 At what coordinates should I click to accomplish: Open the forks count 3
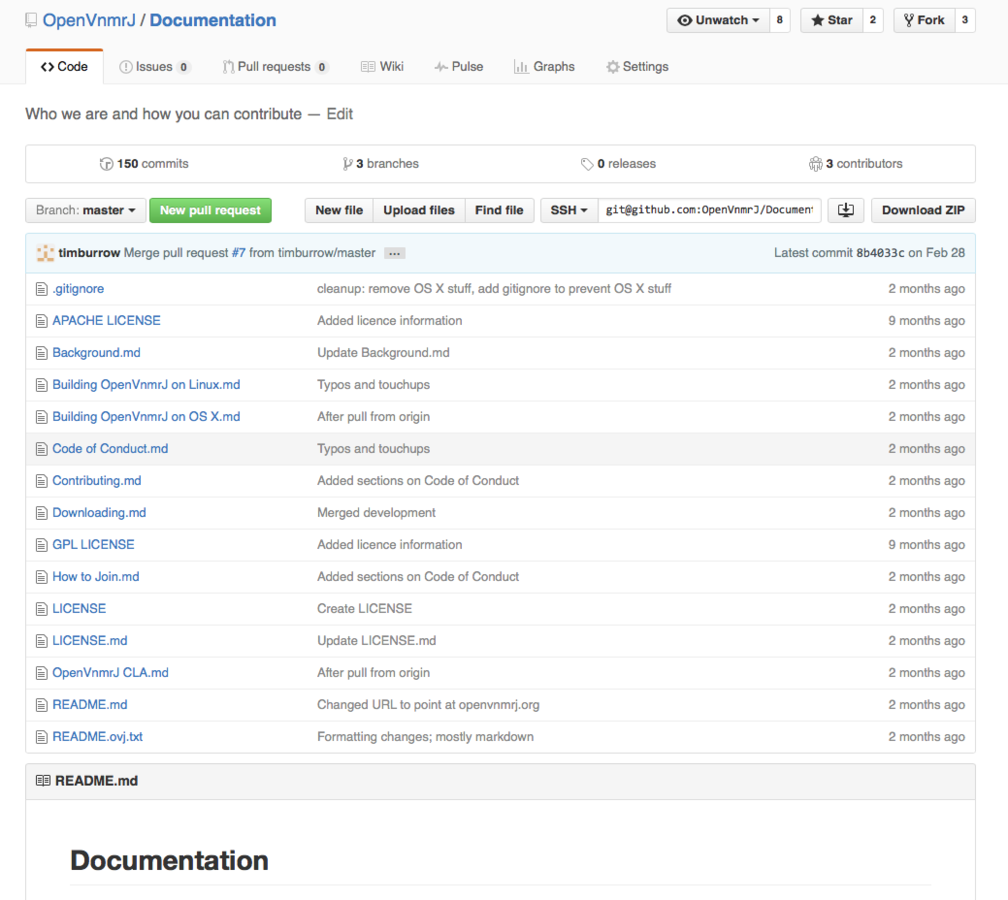coord(965,20)
